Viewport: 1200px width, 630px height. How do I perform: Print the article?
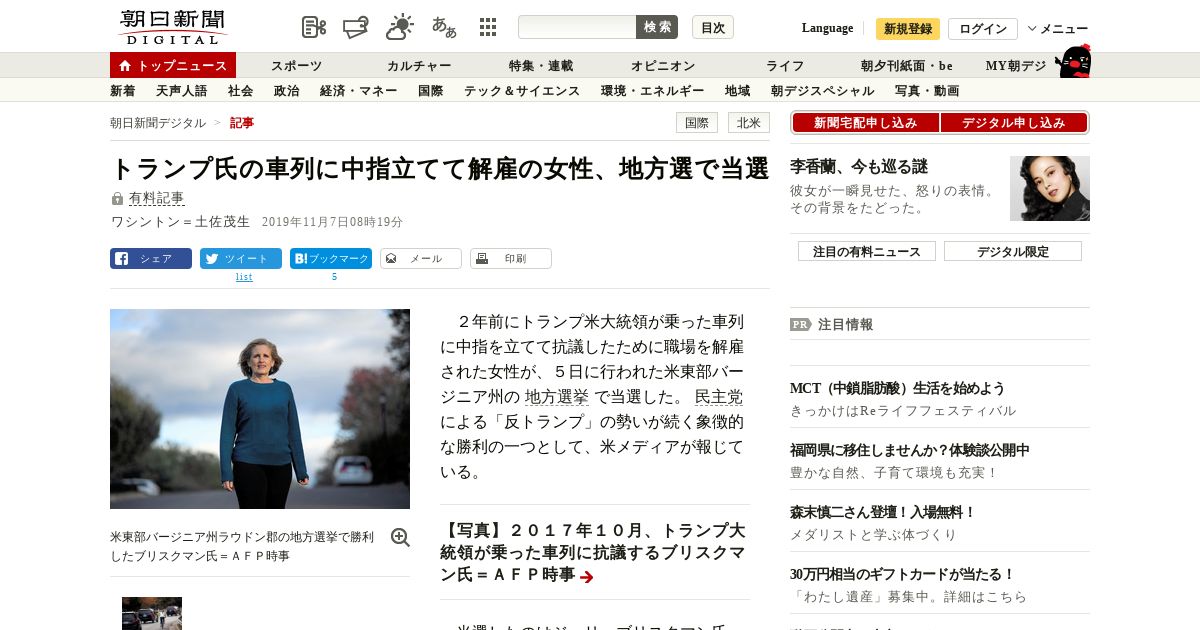511,258
